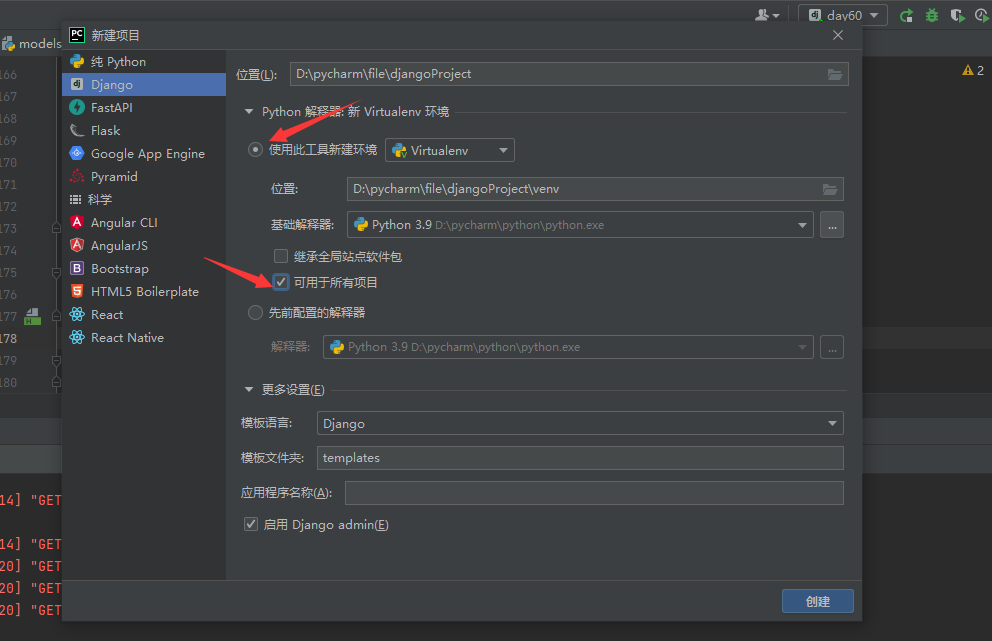This screenshot has width=992, height=641.
Task: Click the ... button beside 解释器 field
Action: 832,347
